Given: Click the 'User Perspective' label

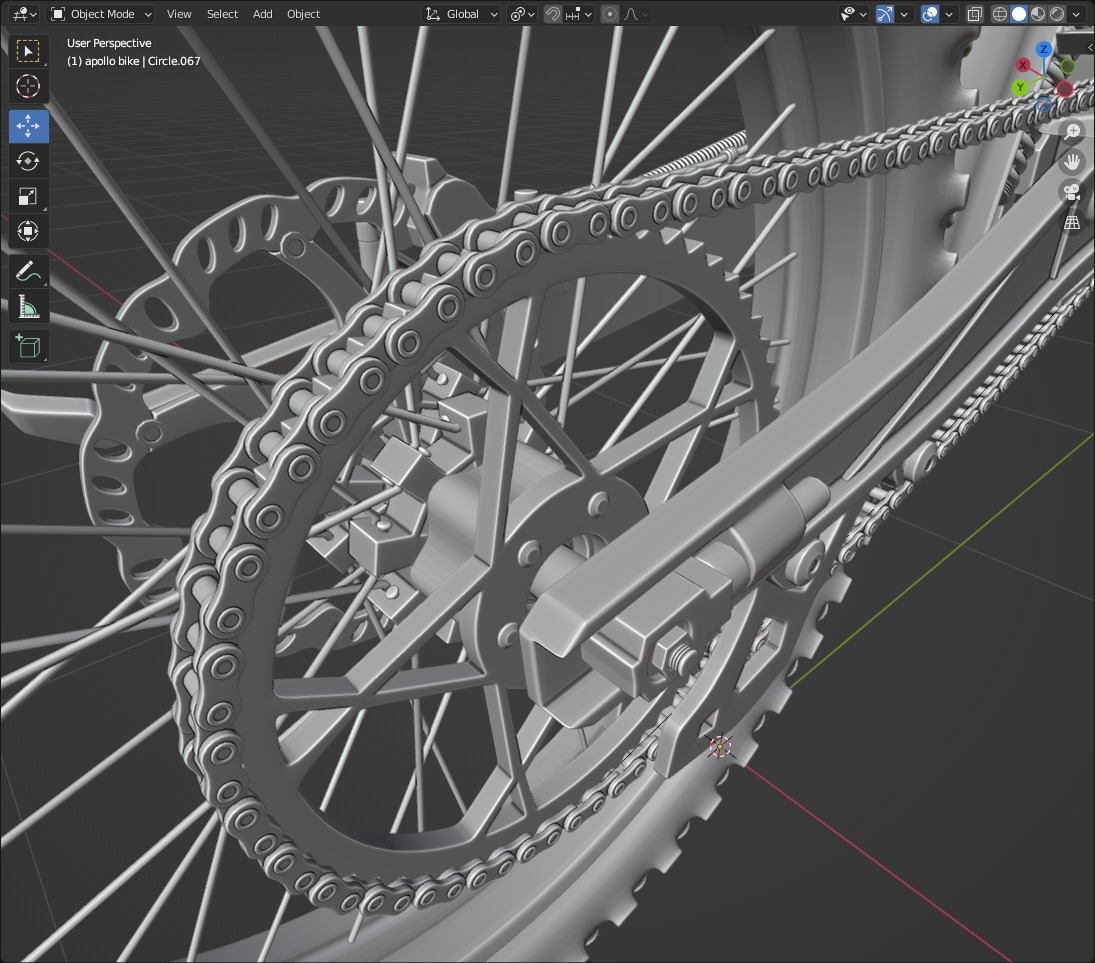Looking at the screenshot, I should pos(109,43).
